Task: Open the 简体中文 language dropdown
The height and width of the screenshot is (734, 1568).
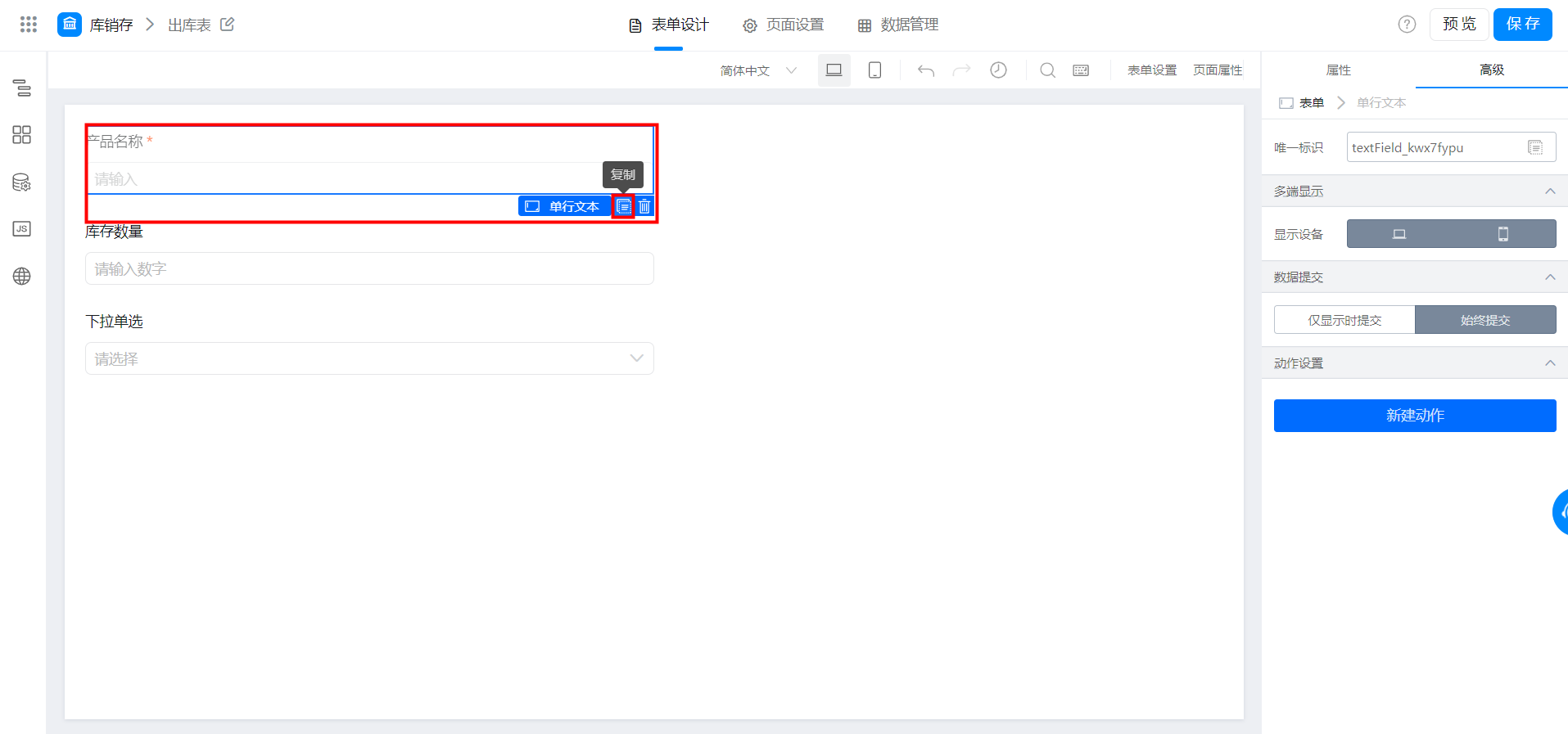Action: pyautogui.click(x=758, y=70)
